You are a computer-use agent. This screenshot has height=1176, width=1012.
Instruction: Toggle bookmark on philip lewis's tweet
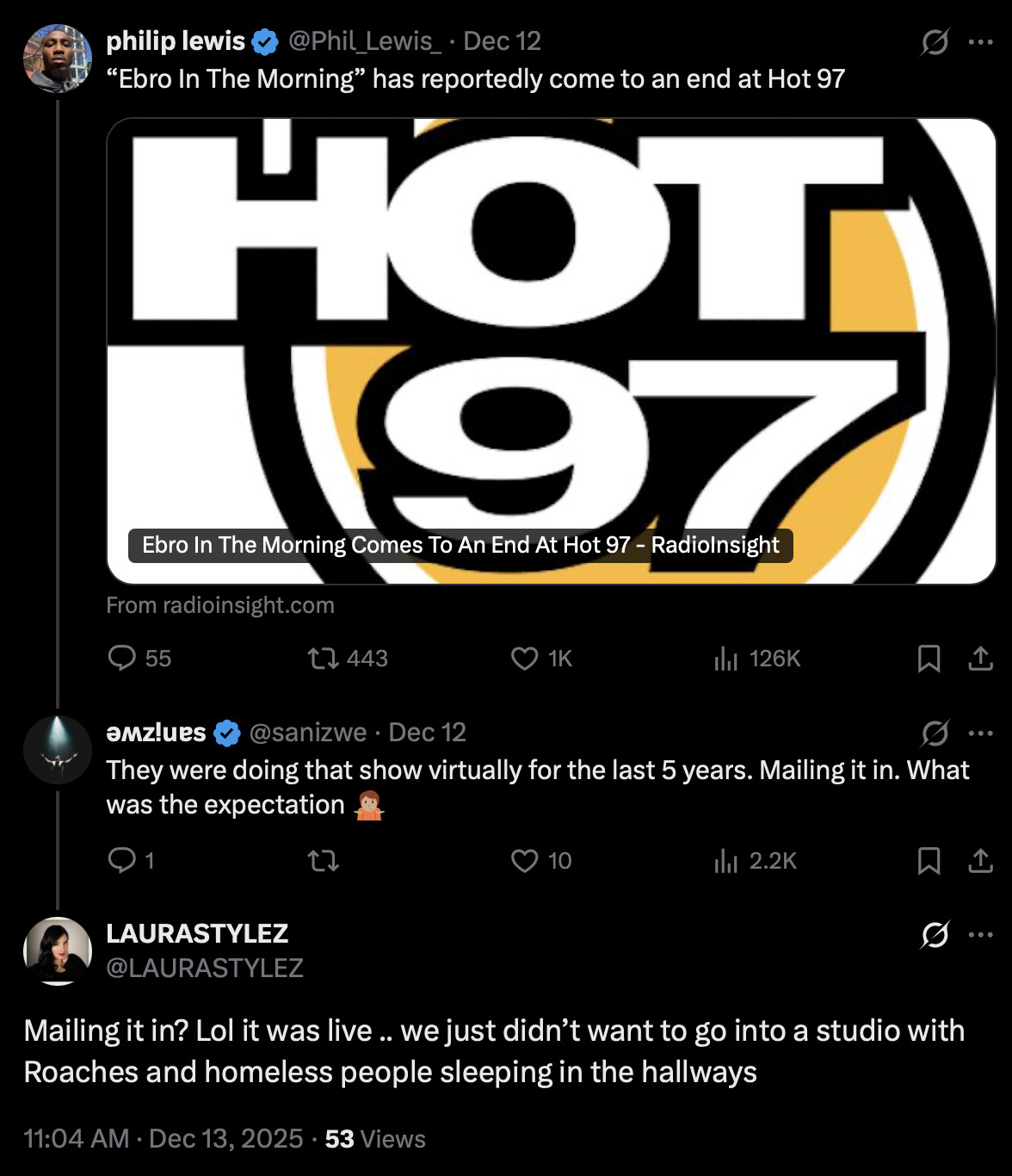929,659
